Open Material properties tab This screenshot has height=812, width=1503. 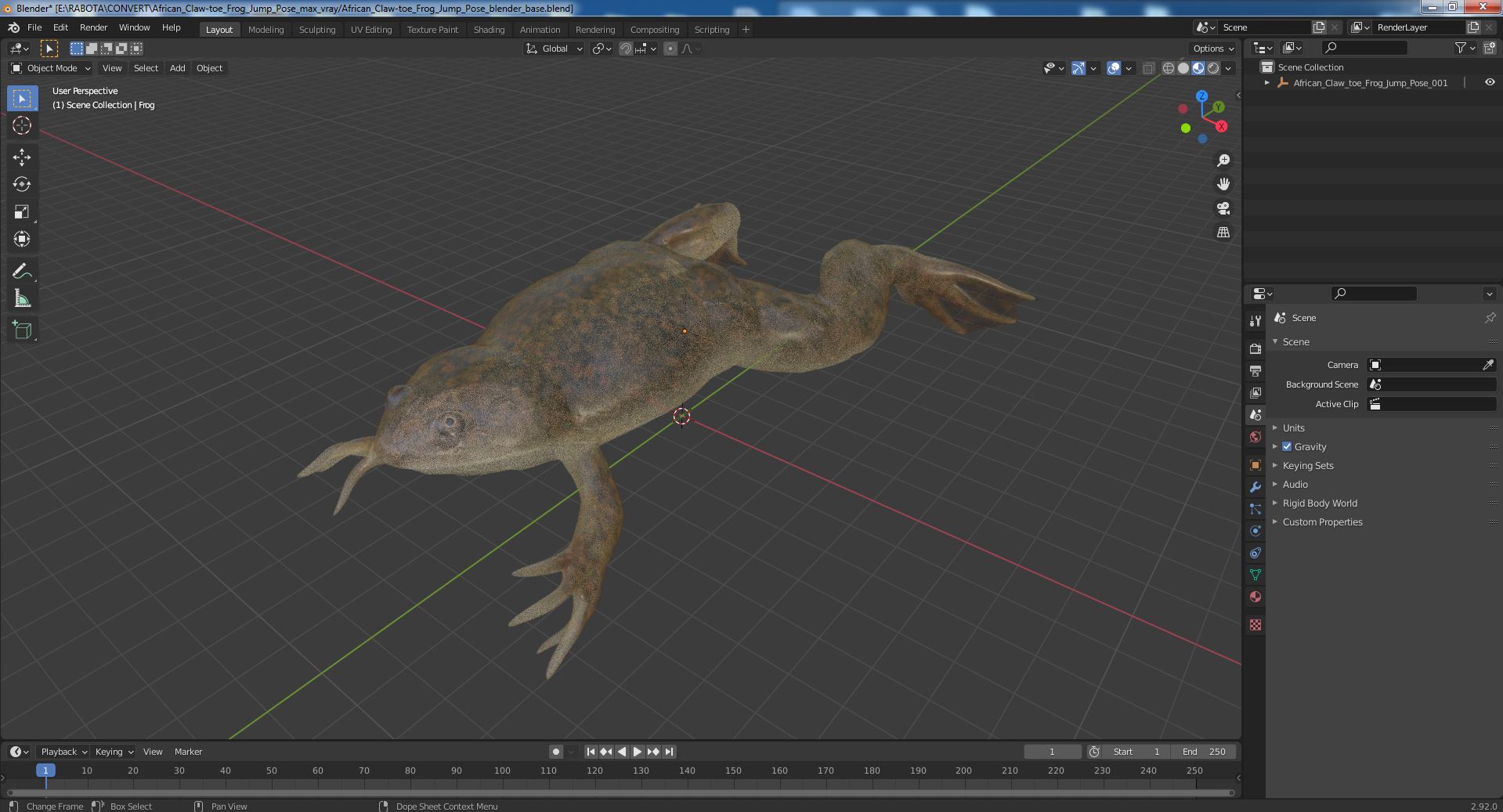coord(1256,597)
